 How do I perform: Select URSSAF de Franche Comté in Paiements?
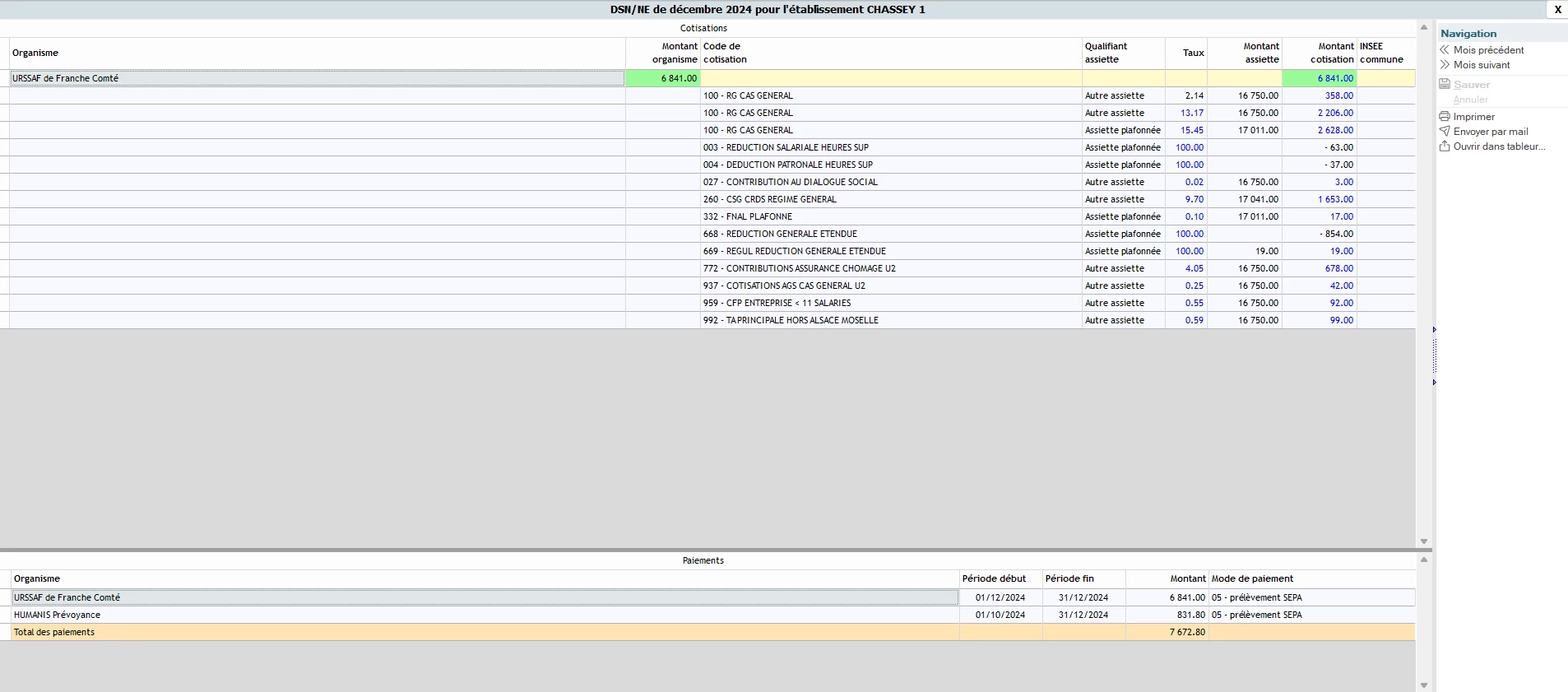(485, 597)
